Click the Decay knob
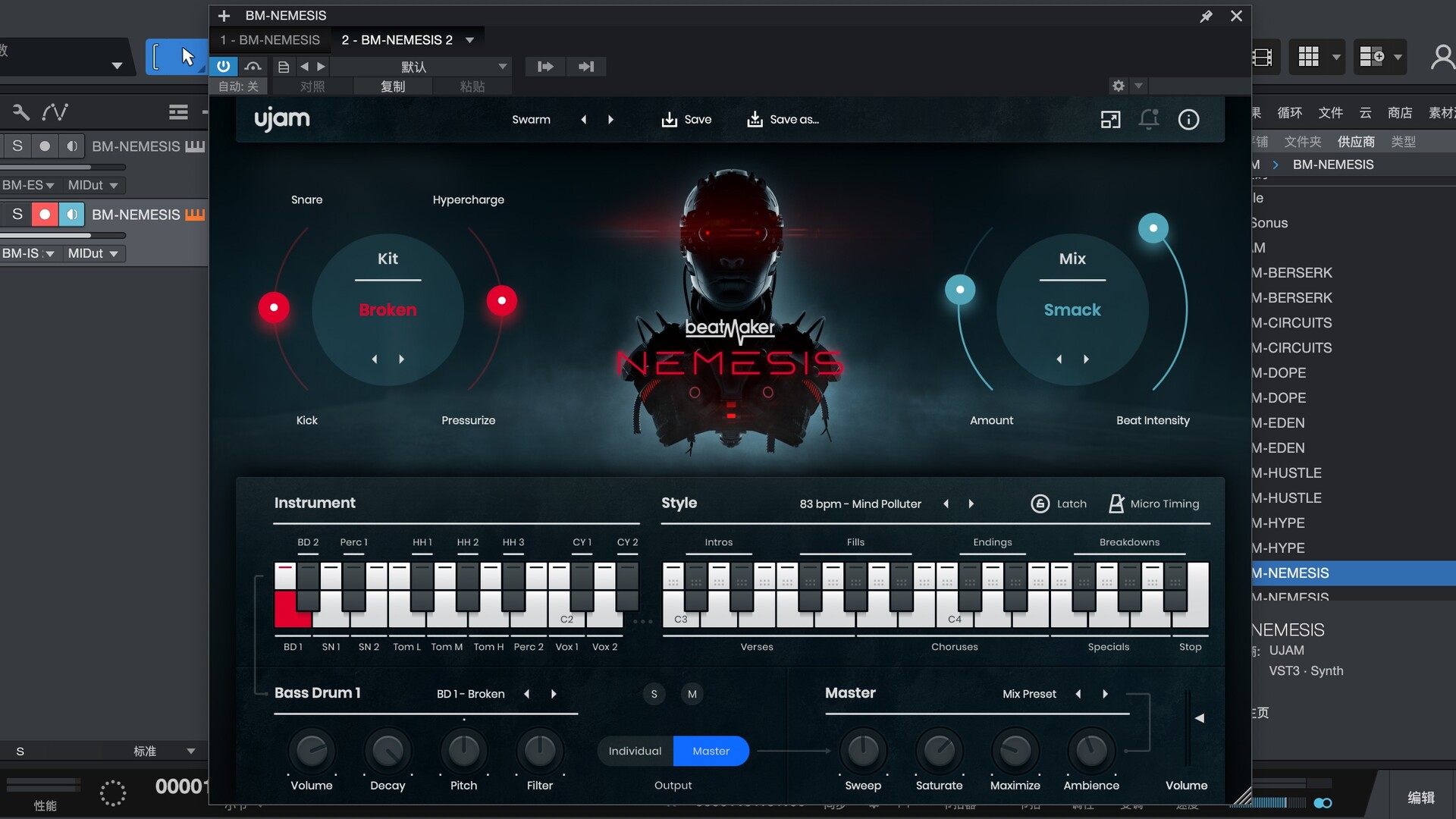The height and width of the screenshot is (819, 1456). click(x=388, y=751)
